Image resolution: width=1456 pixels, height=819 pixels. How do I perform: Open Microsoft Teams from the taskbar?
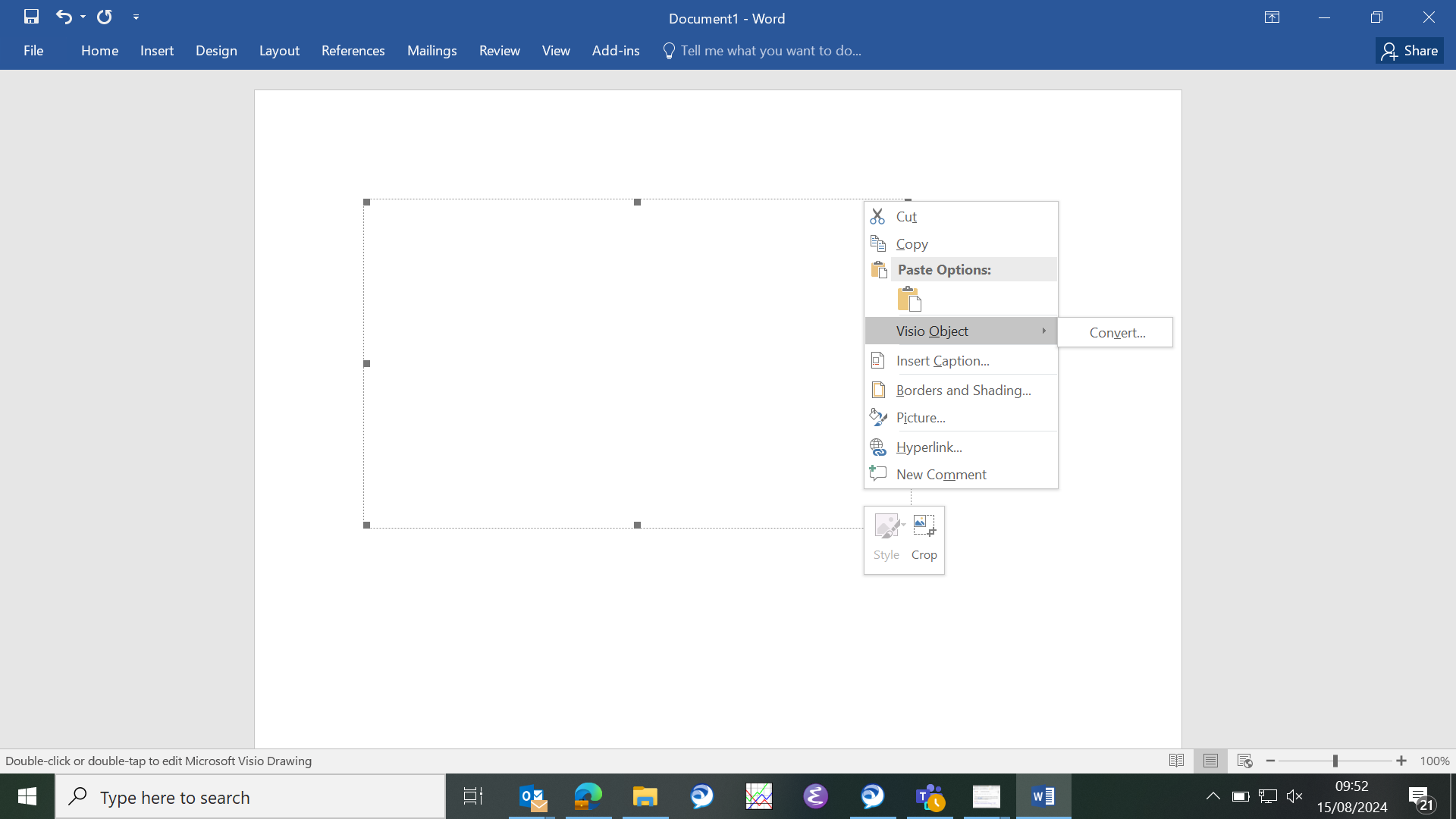coord(930,796)
